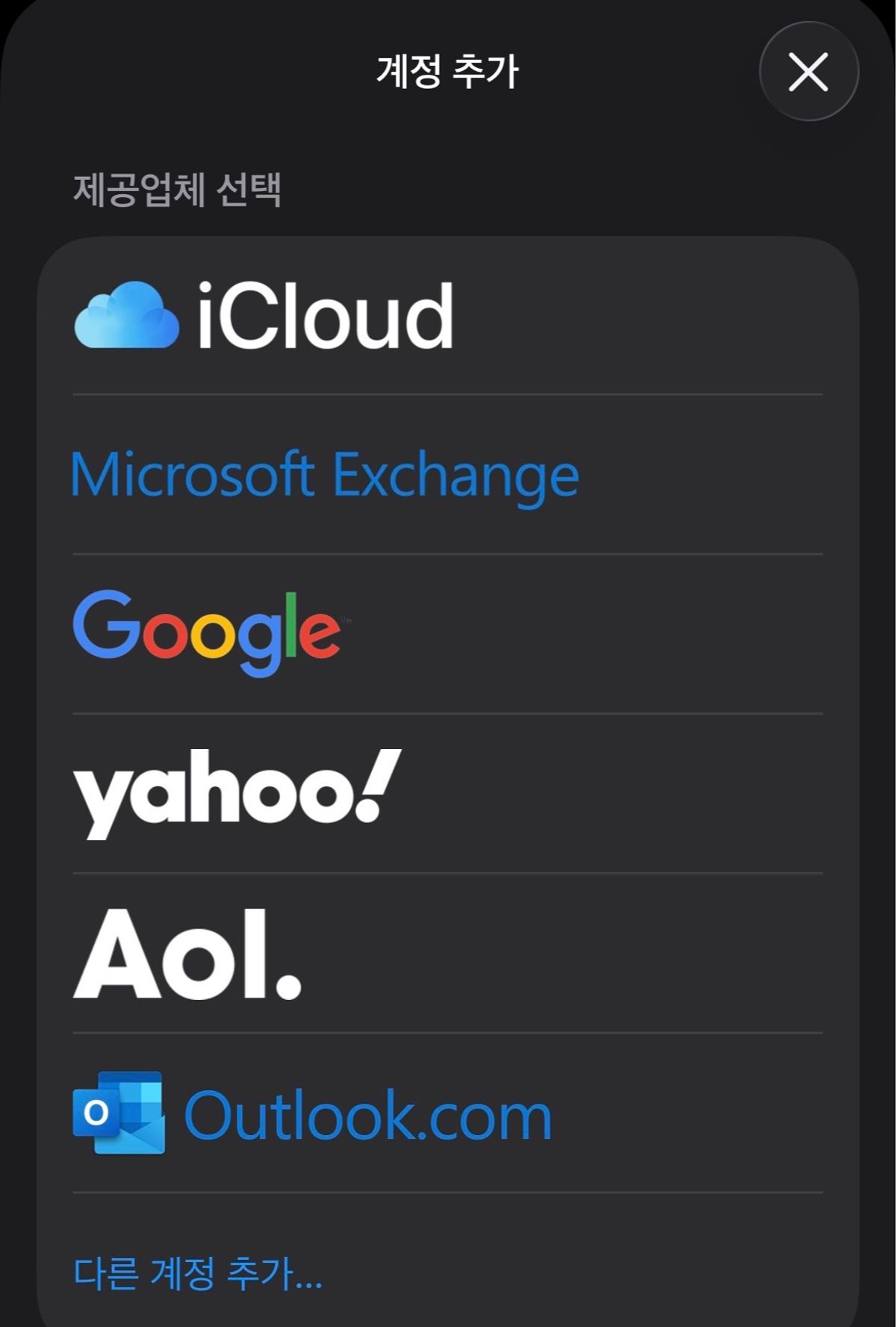Image resolution: width=896 pixels, height=1327 pixels.
Task: Open 다른 계정 추가... option
Action: pos(198,1273)
